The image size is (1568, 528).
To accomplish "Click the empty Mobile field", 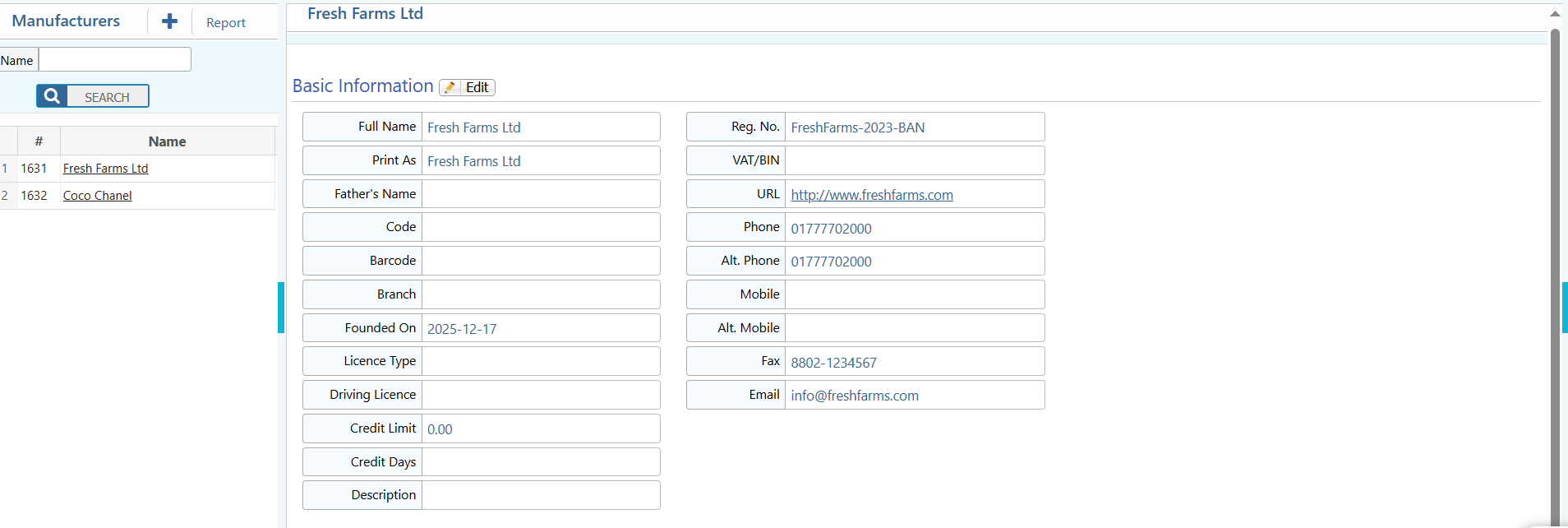I will (915, 294).
